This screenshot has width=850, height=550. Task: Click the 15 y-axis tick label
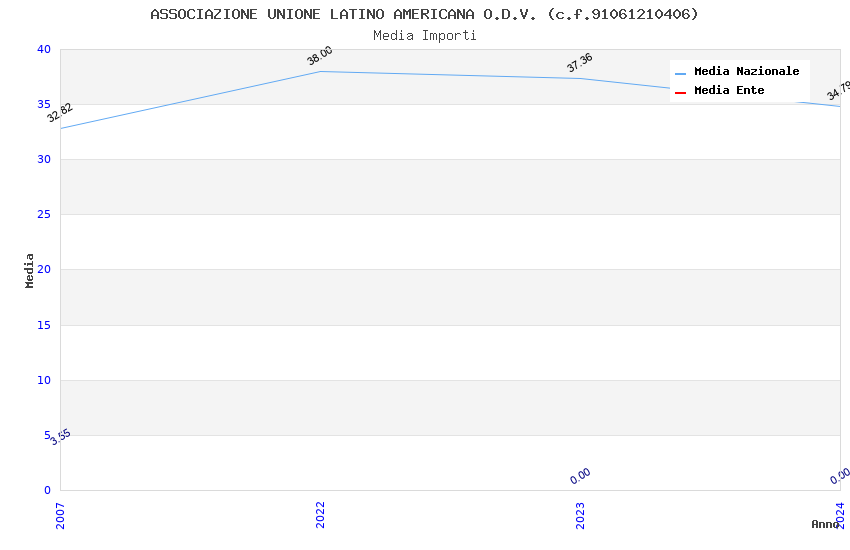pos(44,325)
